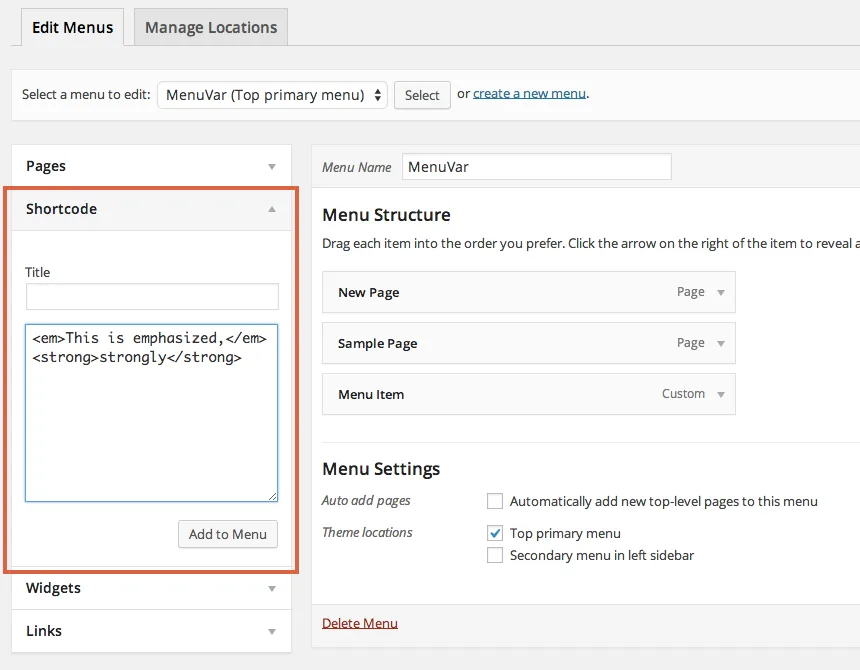Edit the Menu Name field
Image resolution: width=860 pixels, height=670 pixels.
(x=536, y=167)
